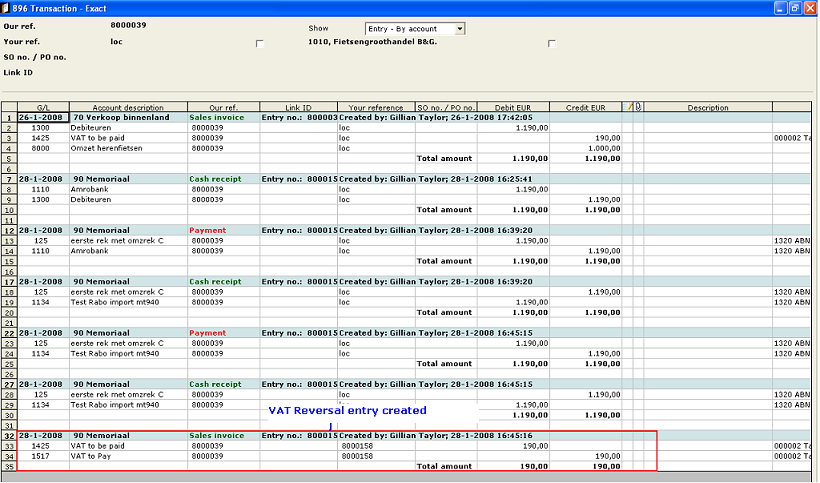Click the Description column header
Screen dimensions: 820x483
708,107
